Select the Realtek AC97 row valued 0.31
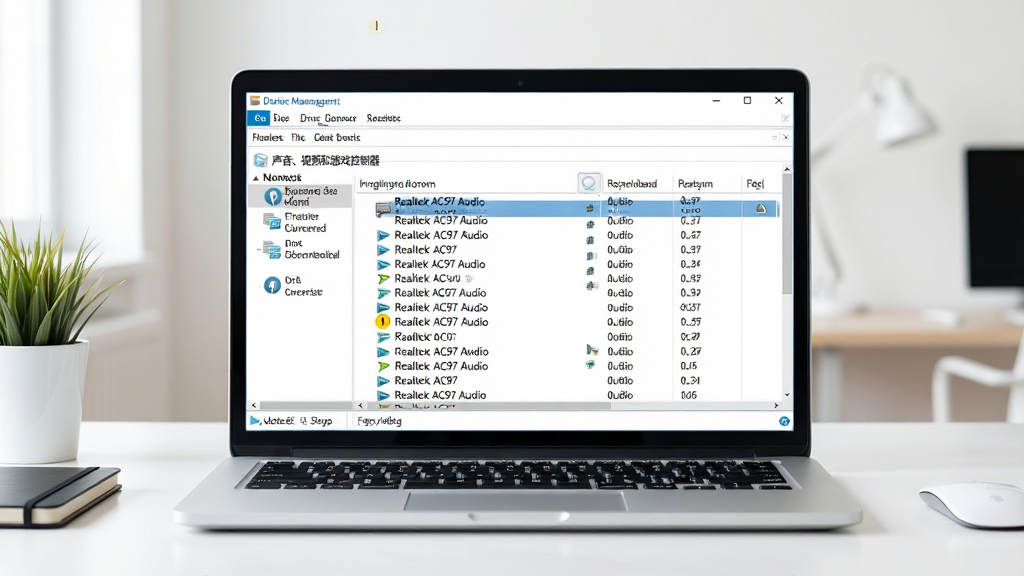The image size is (1024, 576). click(568, 381)
